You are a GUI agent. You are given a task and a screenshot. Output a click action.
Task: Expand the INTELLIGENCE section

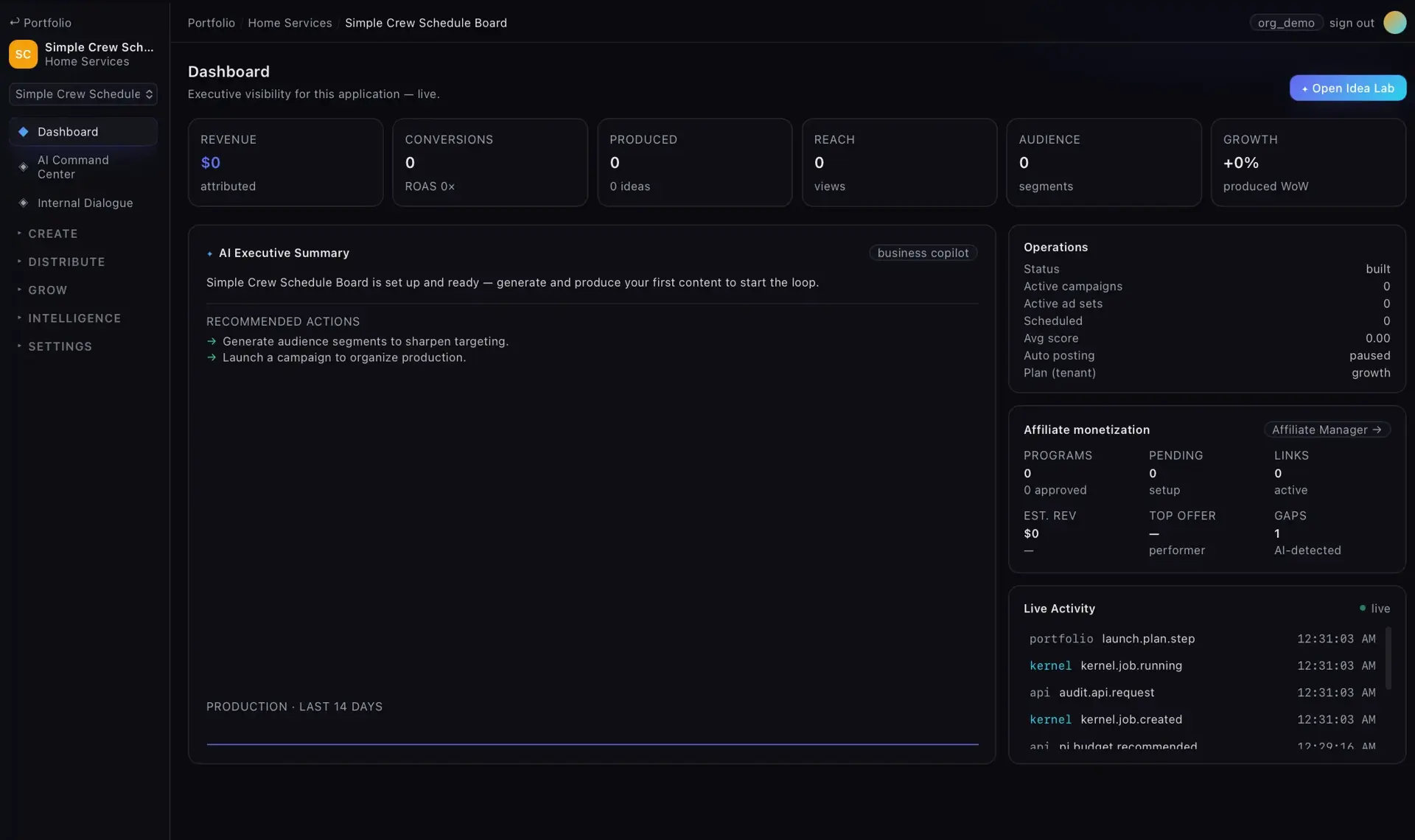coord(74,318)
